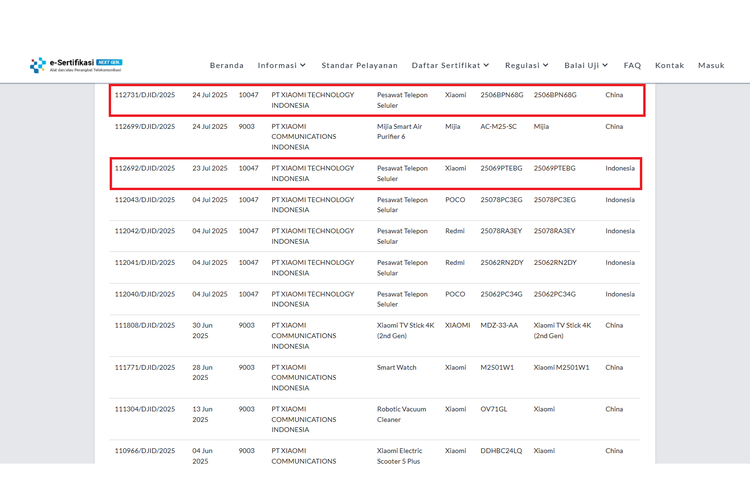The height and width of the screenshot is (500, 750).
Task: Click the 28 Jun 2025 date cell
Action: click(x=202, y=372)
